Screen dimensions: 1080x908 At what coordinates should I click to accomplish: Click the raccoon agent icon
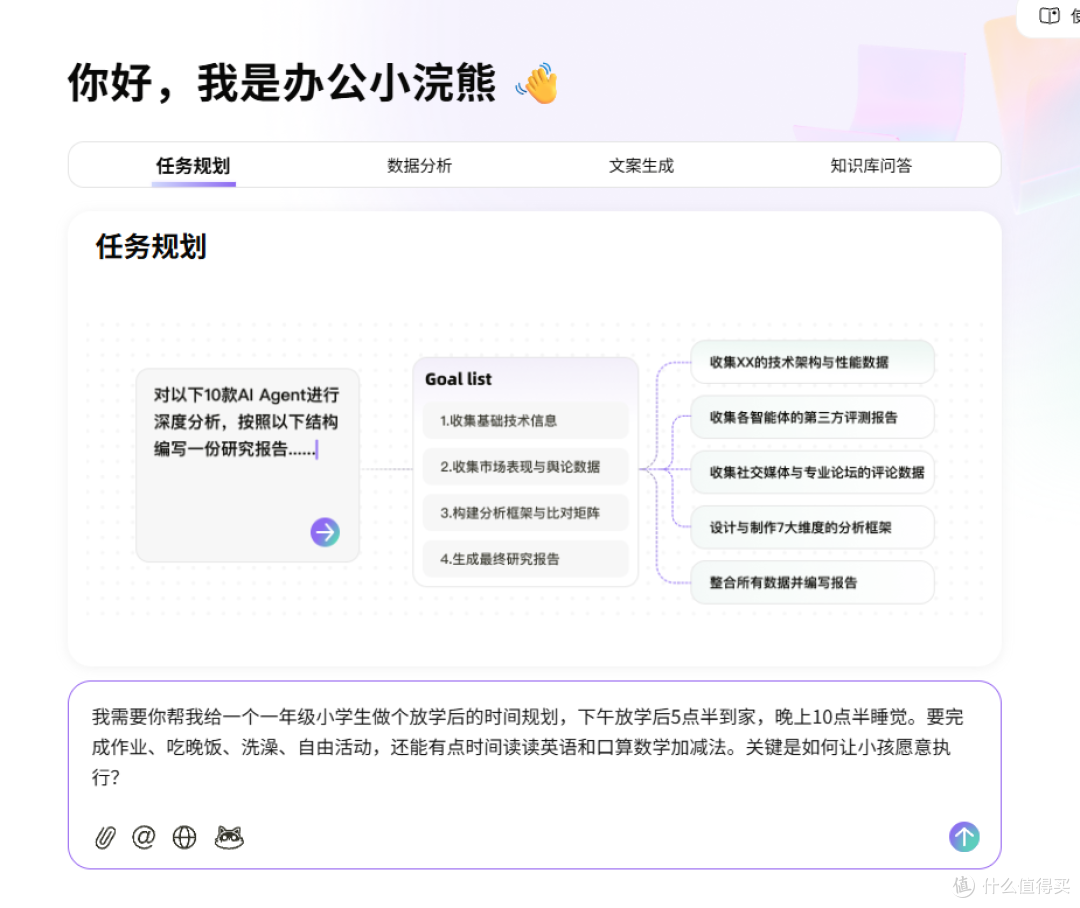pyautogui.click(x=229, y=837)
